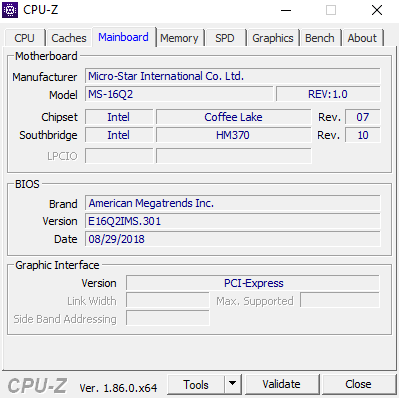The image size is (399, 398).
Task: Click the CPU-Z app icon in title bar
Action: [10, 10]
